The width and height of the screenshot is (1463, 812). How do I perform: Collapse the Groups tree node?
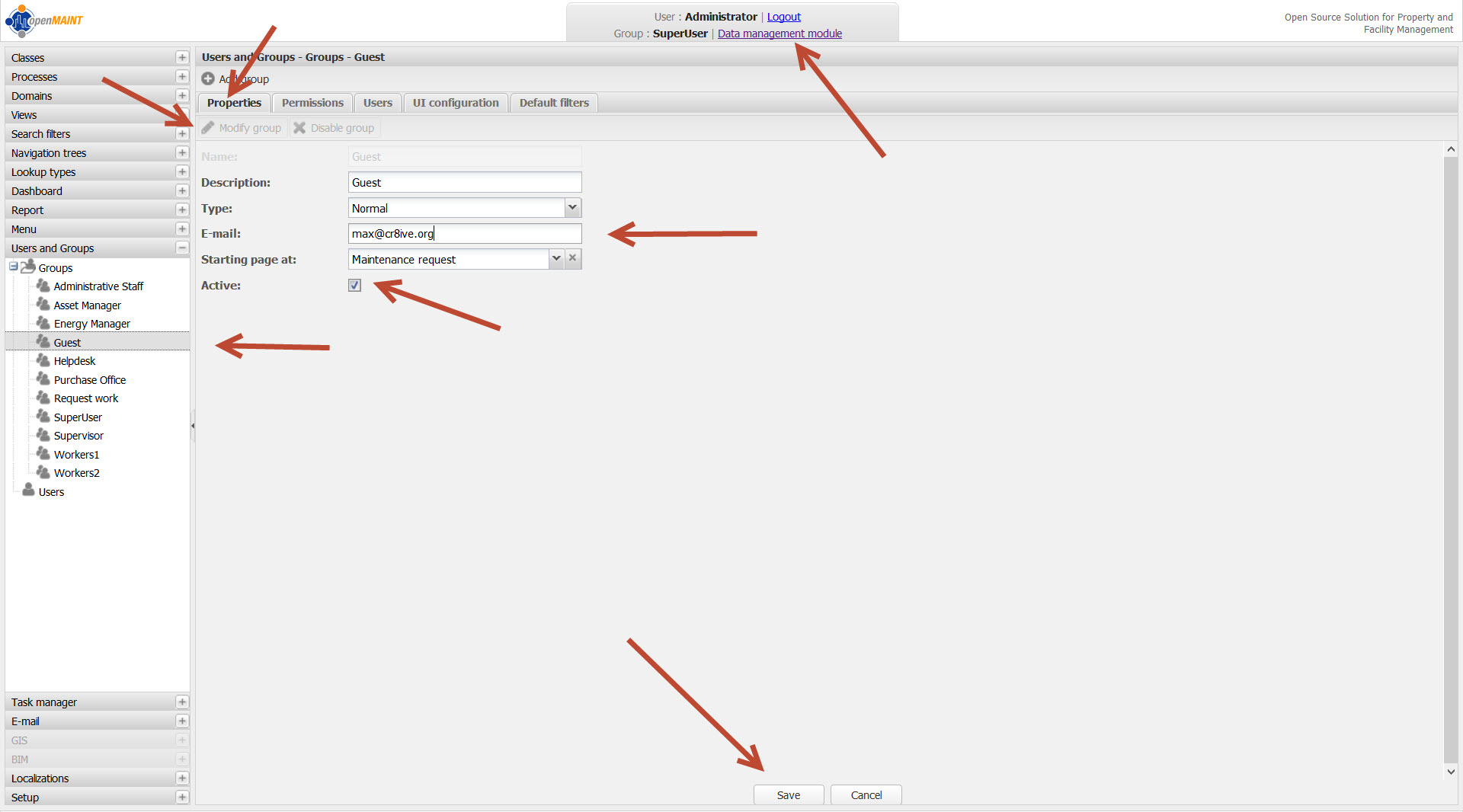pyautogui.click(x=14, y=267)
